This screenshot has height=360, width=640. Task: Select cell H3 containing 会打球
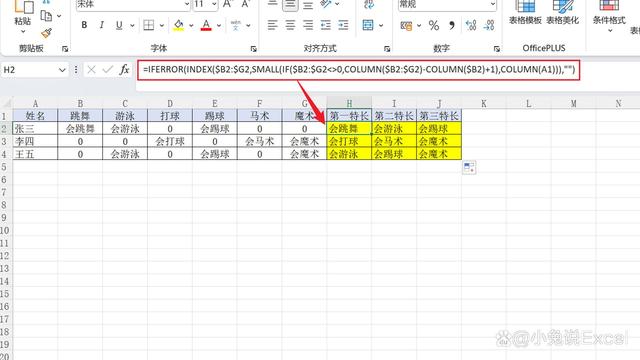[x=349, y=142]
